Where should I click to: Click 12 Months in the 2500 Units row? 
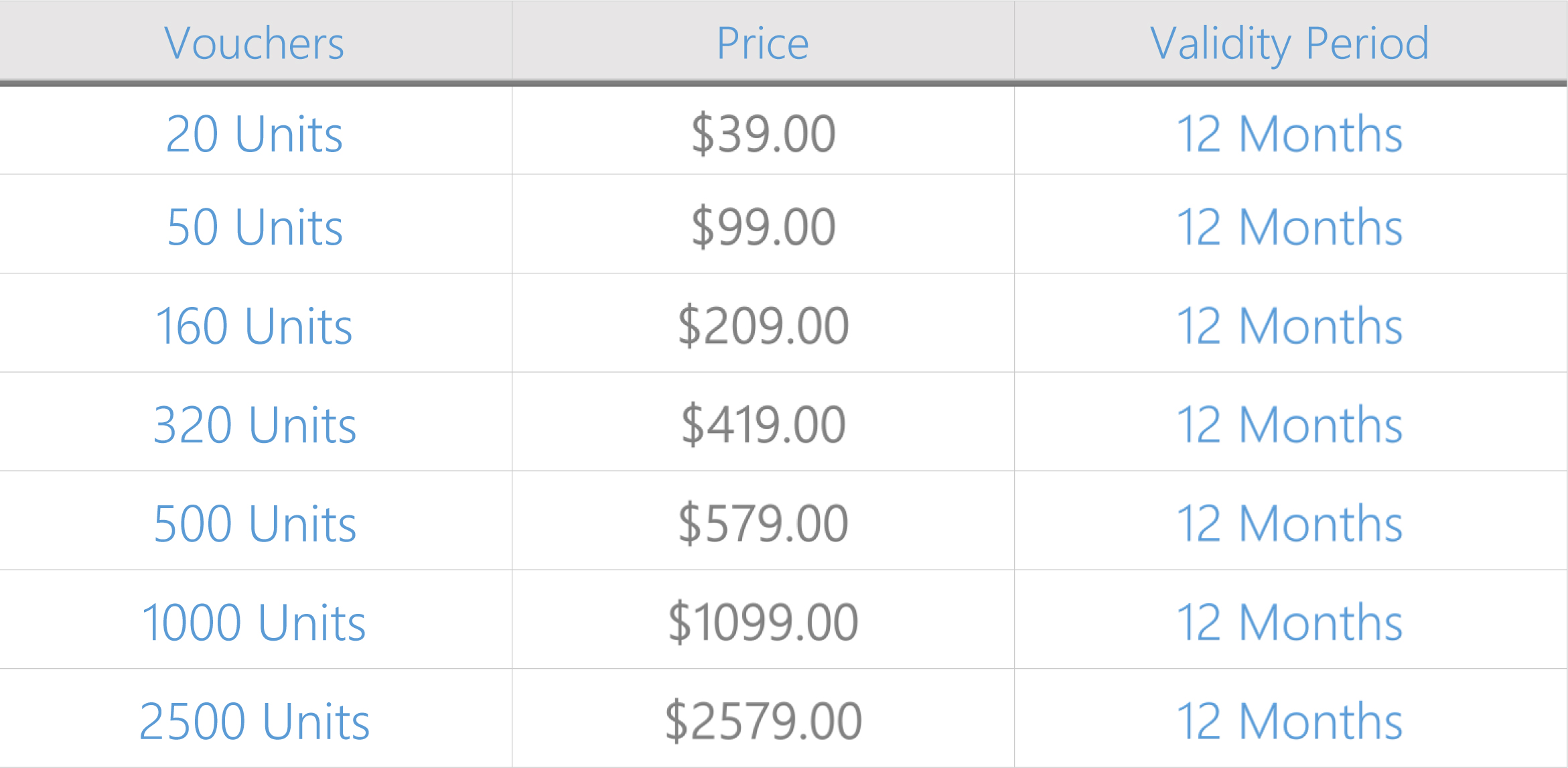tap(1290, 721)
